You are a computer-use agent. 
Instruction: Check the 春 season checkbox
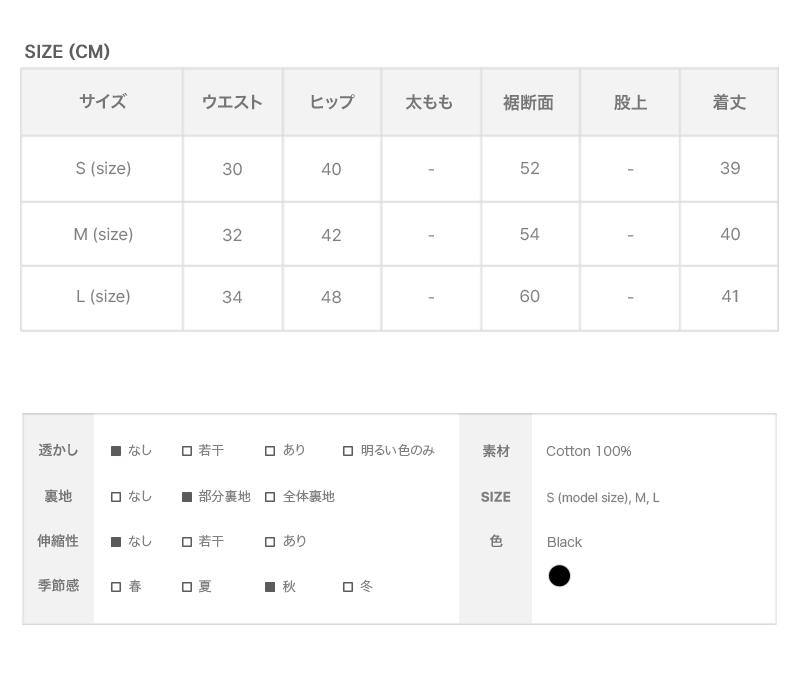coord(116,587)
